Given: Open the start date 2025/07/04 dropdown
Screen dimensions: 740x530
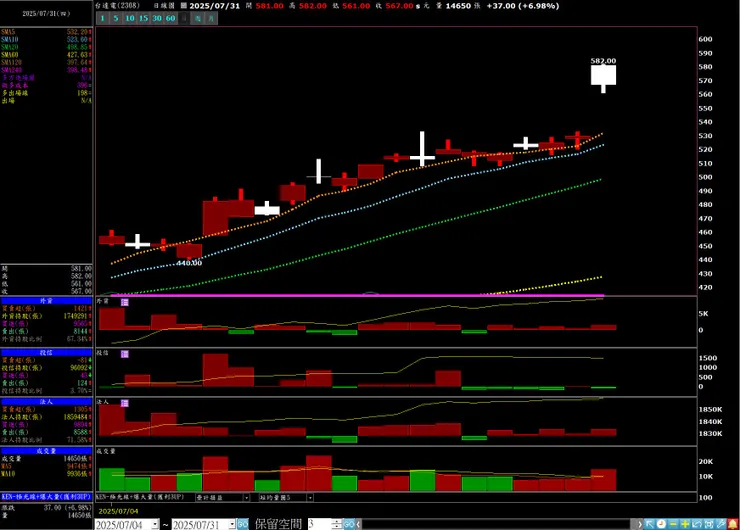Looking at the screenshot, I should click(155, 524).
